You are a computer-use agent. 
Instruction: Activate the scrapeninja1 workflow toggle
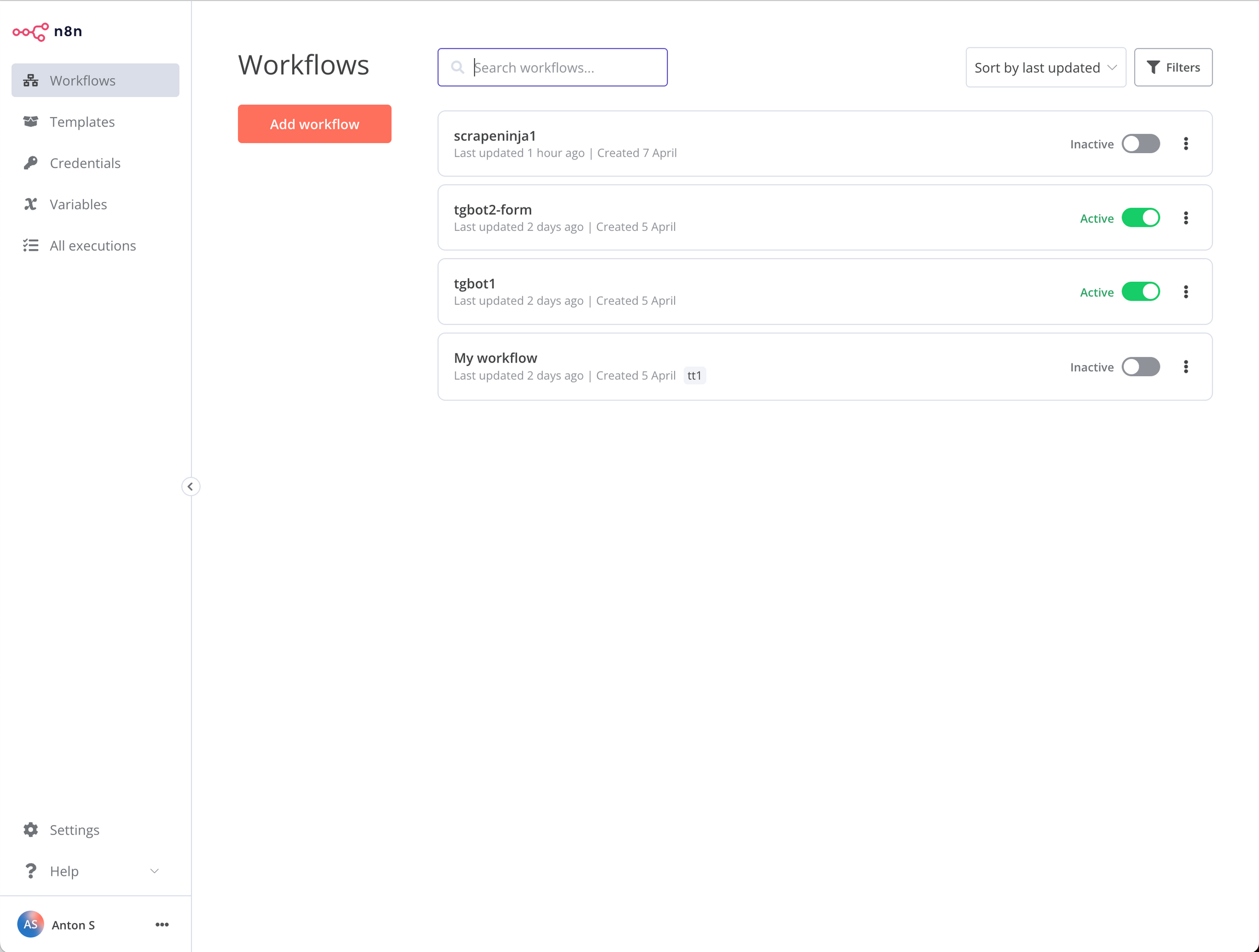1140,143
